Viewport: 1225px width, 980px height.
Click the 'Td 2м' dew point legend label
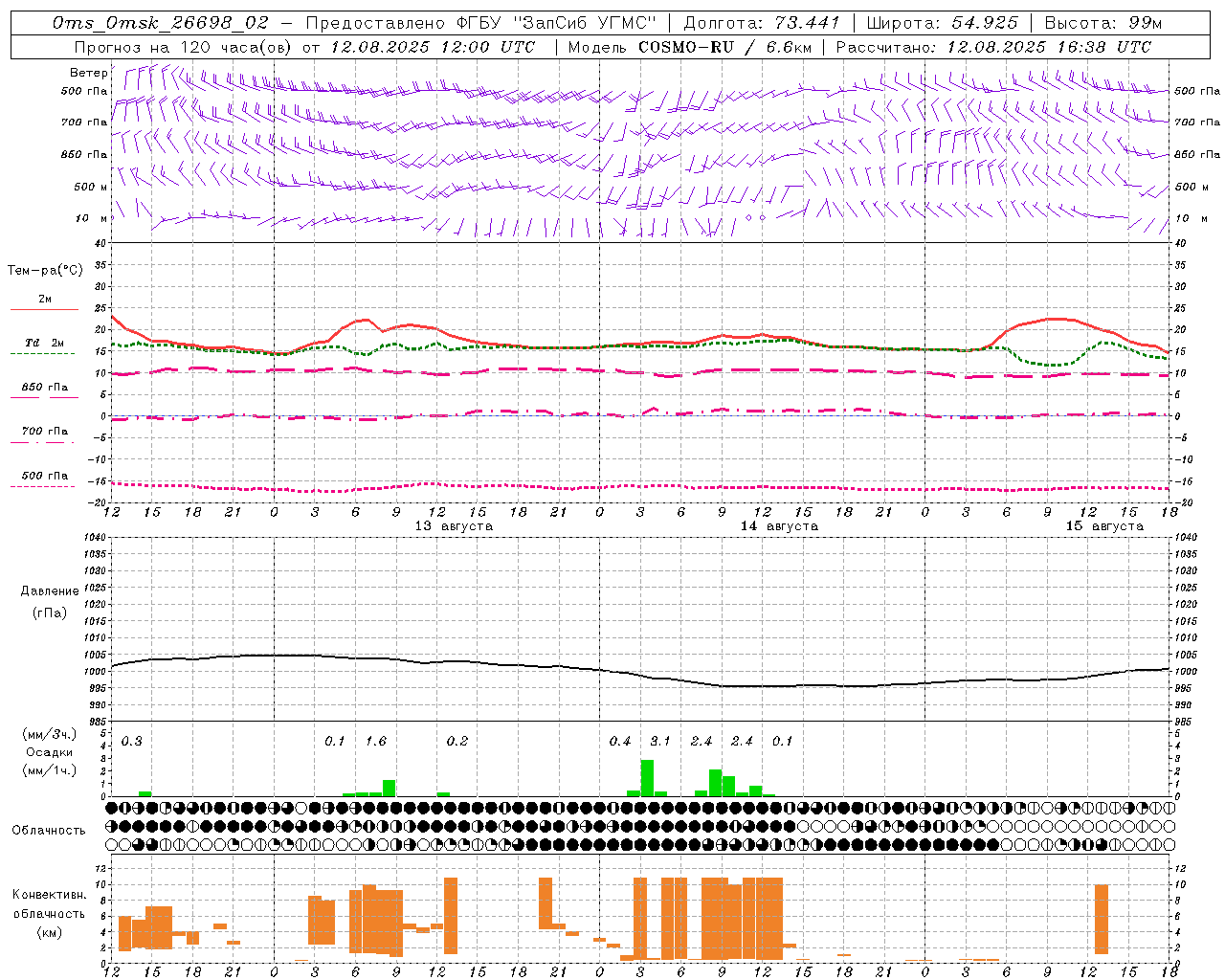click(x=45, y=343)
